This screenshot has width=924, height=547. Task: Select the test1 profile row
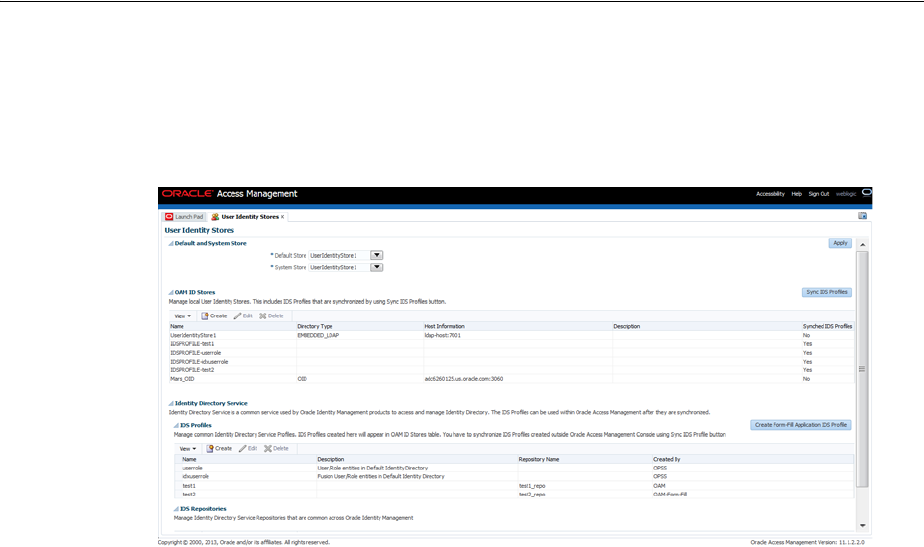[x=514, y=486]
